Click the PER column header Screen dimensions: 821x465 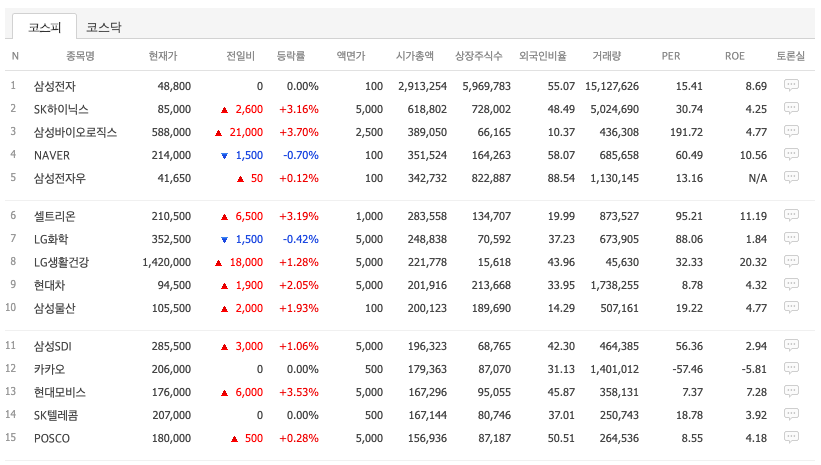(x=671, y=56)
